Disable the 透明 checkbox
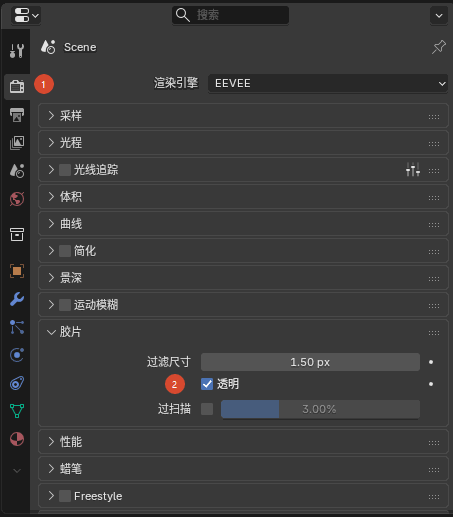 (207, 384)
